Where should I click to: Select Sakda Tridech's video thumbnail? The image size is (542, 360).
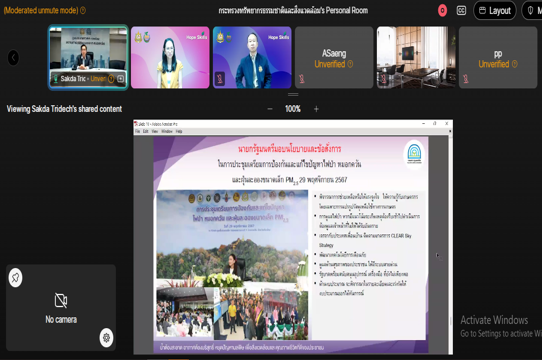(88, 57)
